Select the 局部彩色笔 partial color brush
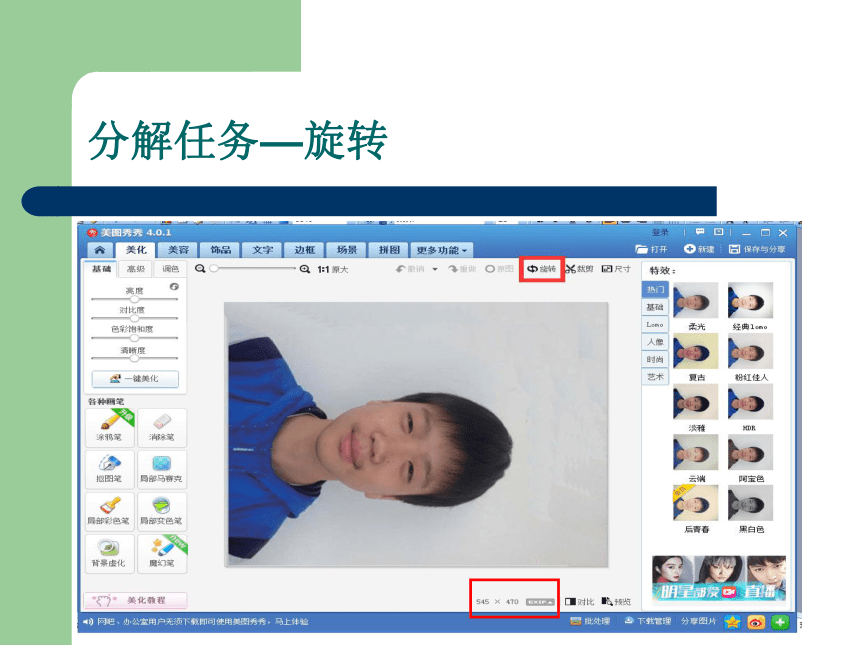 coord(110,511)
